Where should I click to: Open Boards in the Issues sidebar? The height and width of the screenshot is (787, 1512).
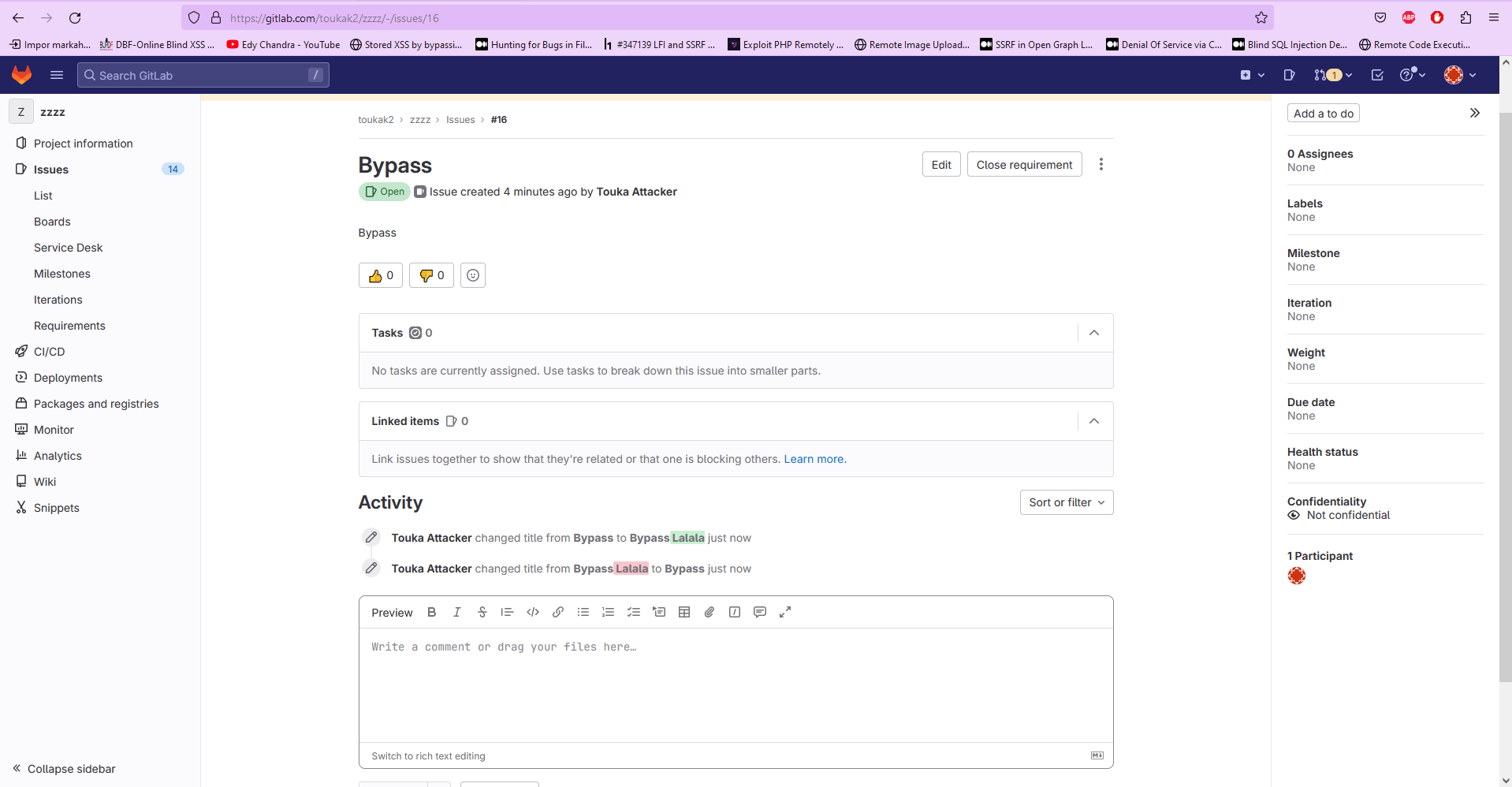tap(52, 222)
